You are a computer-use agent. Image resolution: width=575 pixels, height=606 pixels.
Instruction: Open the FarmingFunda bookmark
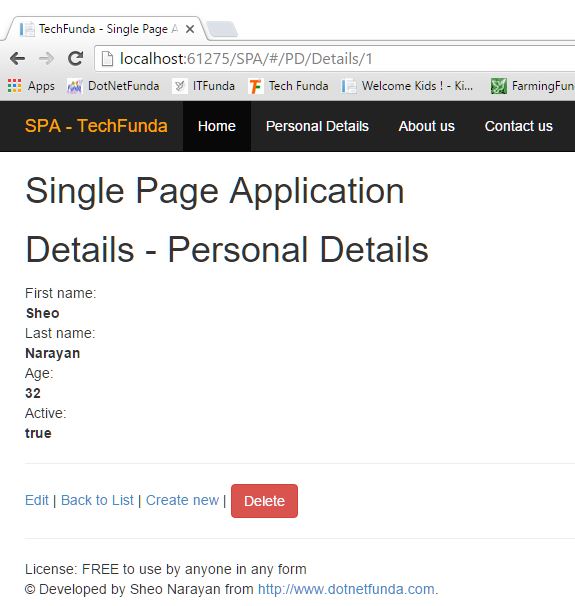click(532, 86)
